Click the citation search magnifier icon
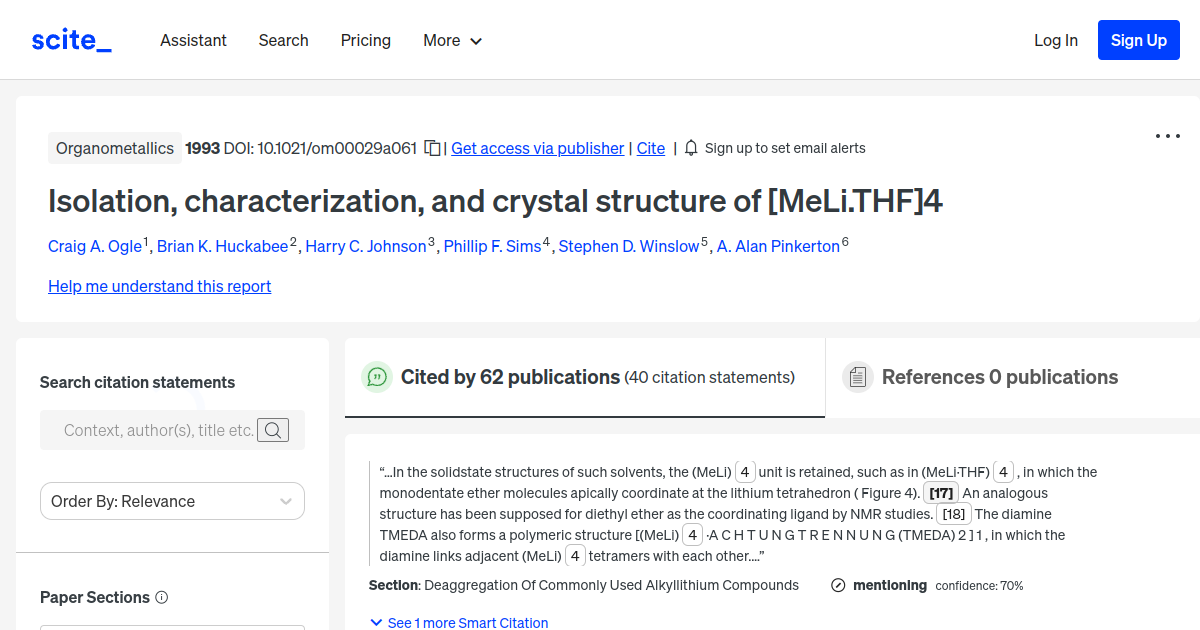This screenshot has height=630, width=1200. coord(273,430)
